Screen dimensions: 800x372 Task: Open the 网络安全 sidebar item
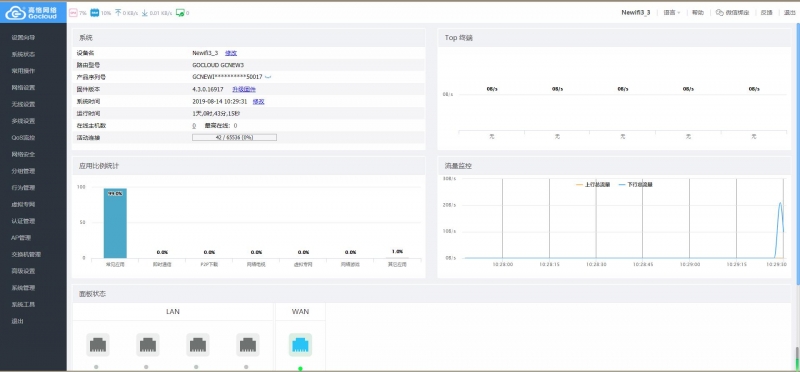[x=23, y=154]
